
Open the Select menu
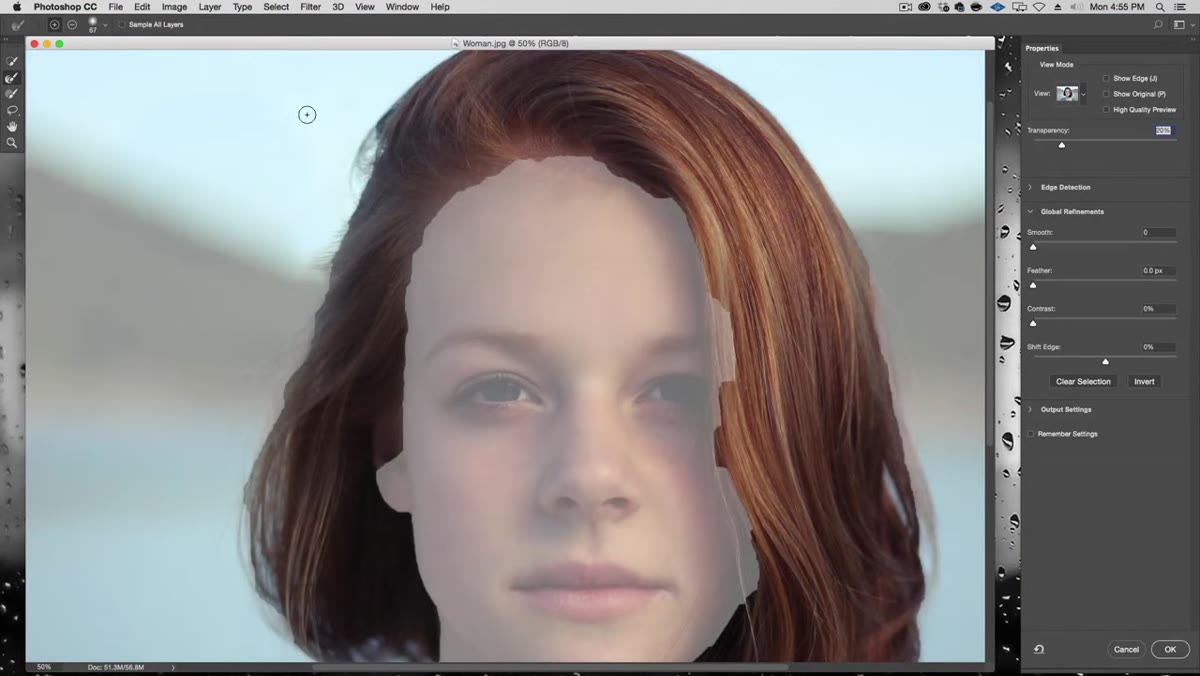[276, 7]
